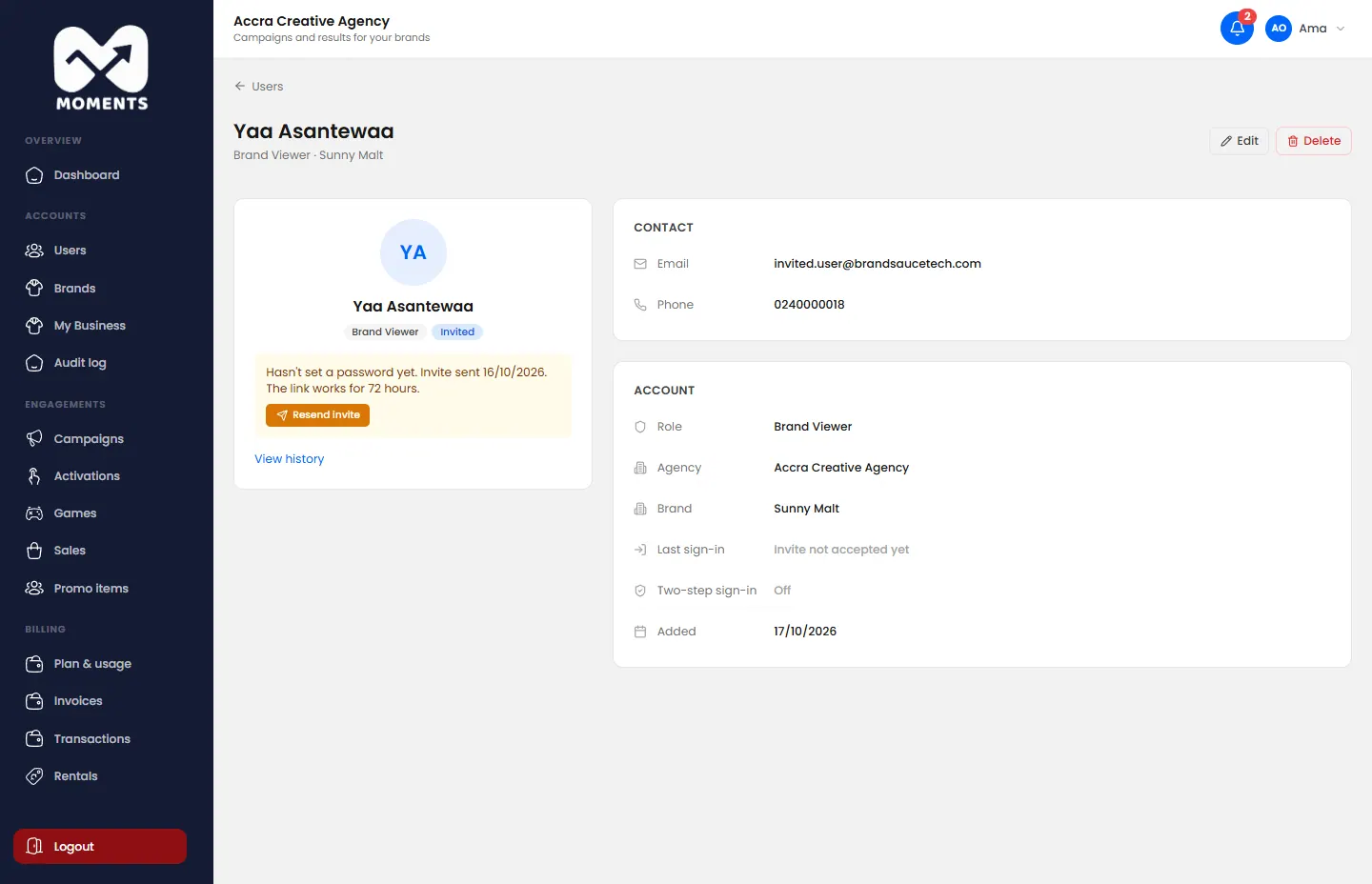Open the notifications bell icon
The height and width of the screenshot is (884, 1372).
tap(1237, 28)
